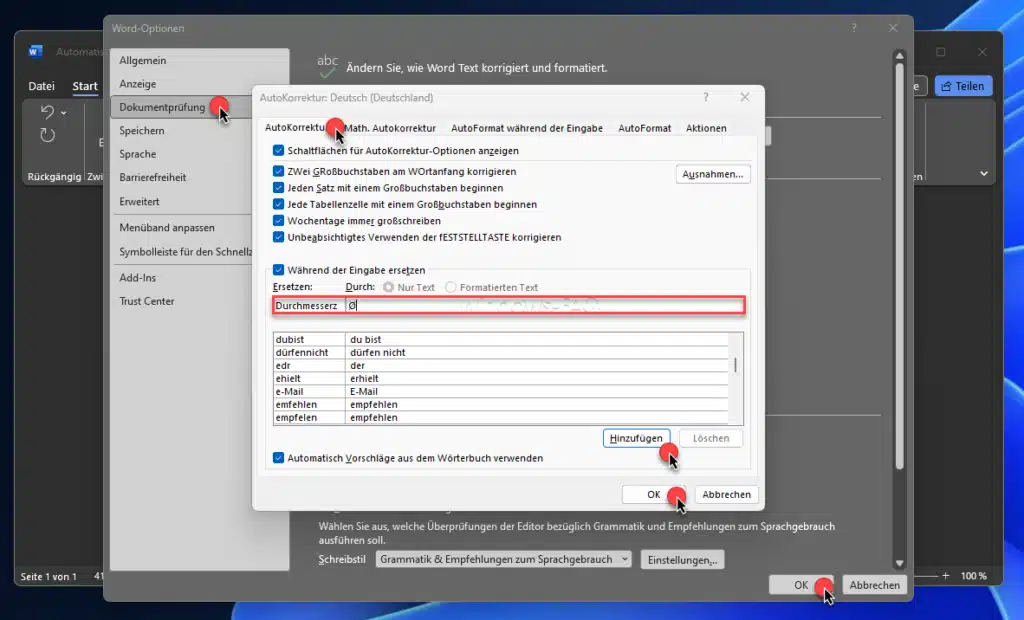Select the e-Mail list row
This screenshot has height=620, width=1024.
click(501, 391)
